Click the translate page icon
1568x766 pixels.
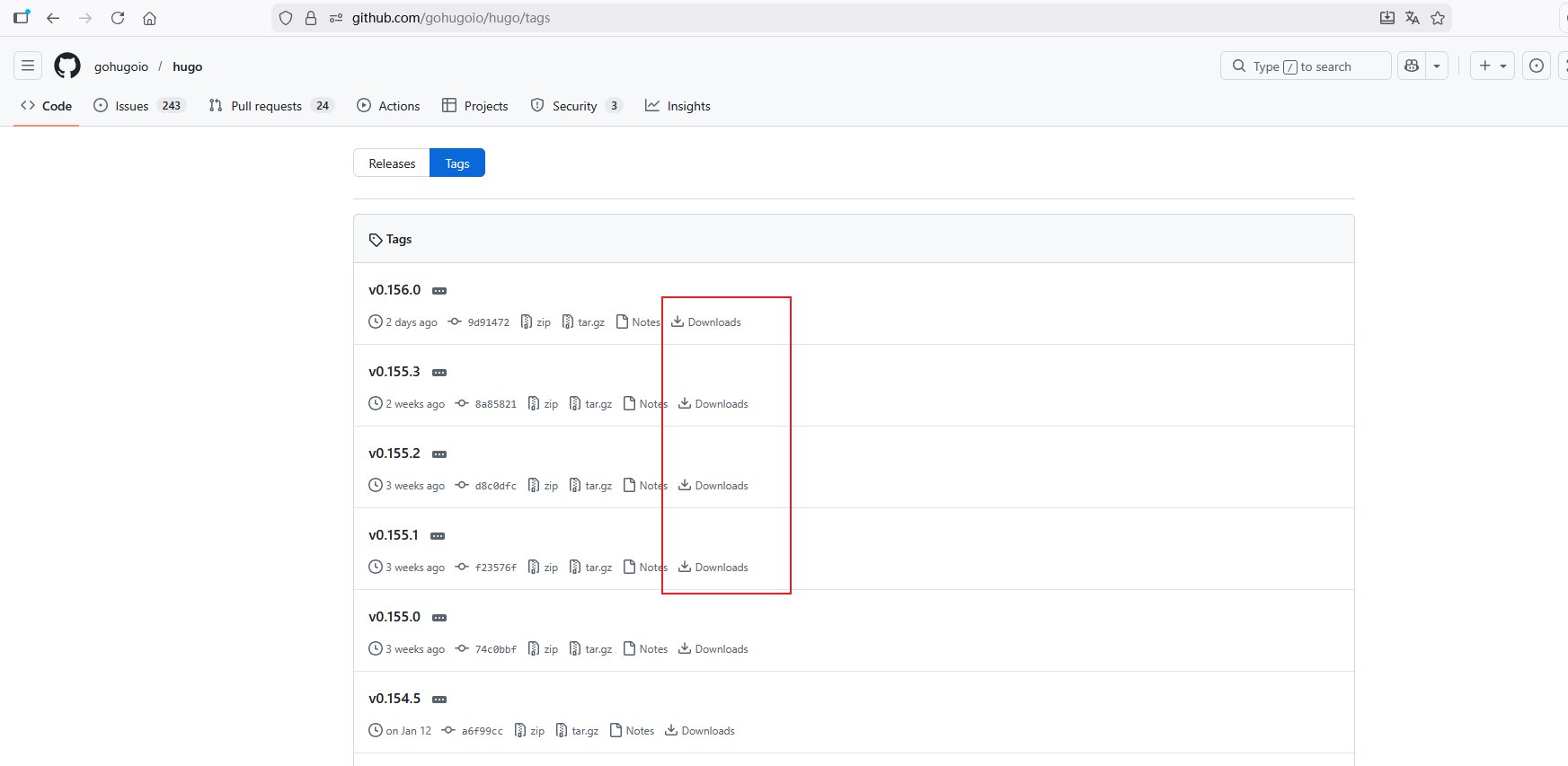[x=1413, y=18]
